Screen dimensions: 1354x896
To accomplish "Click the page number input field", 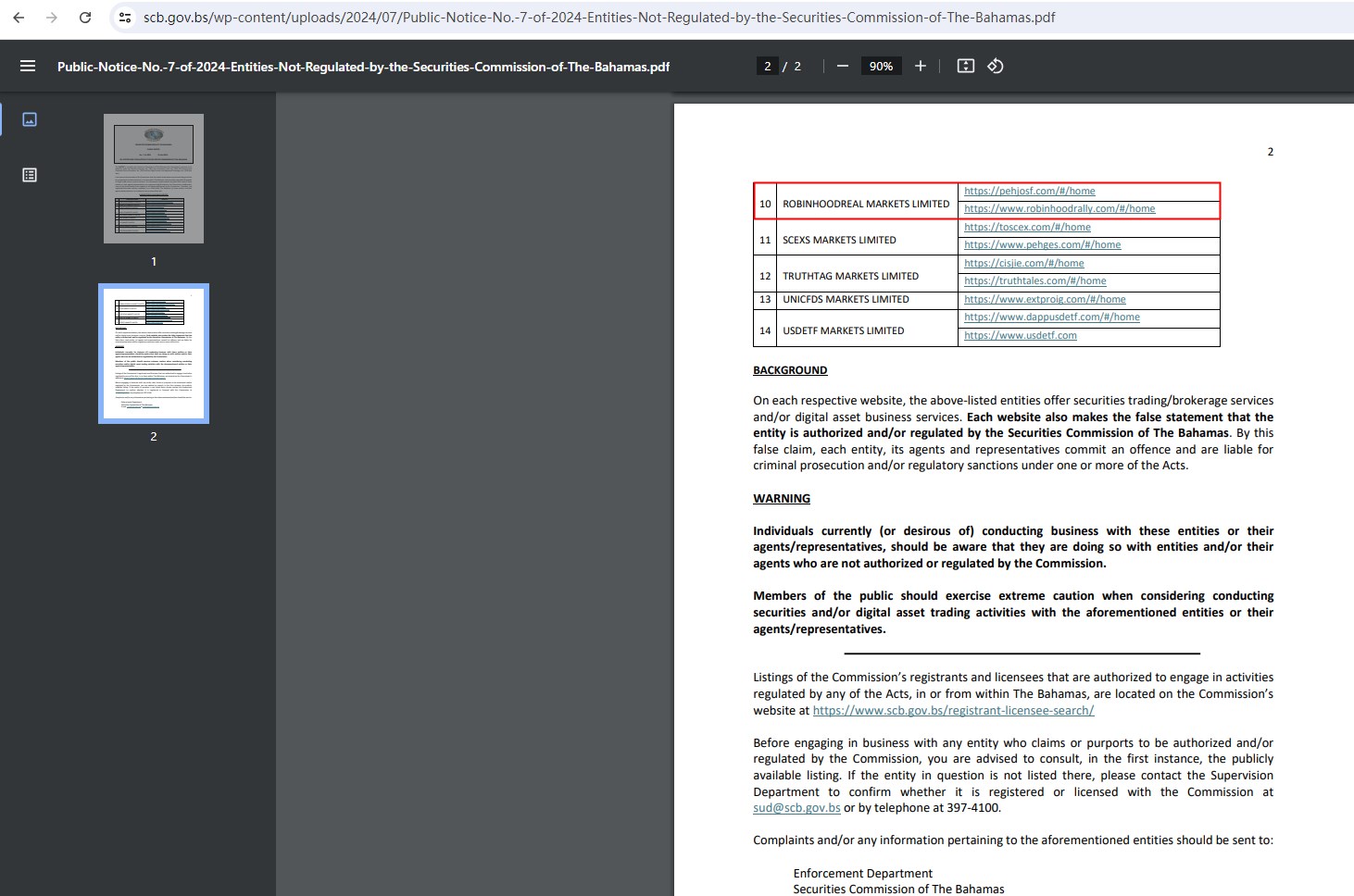I will tap(767, 67).
